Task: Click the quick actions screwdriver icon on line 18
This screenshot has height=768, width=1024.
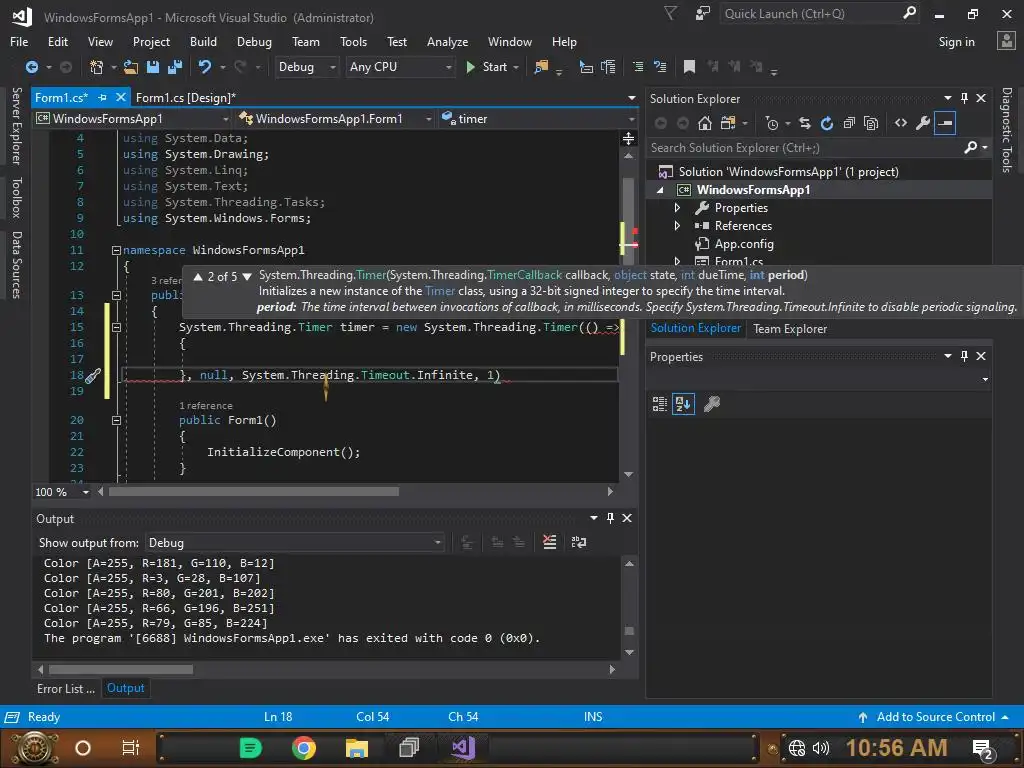Action: (x=93, y=376)
